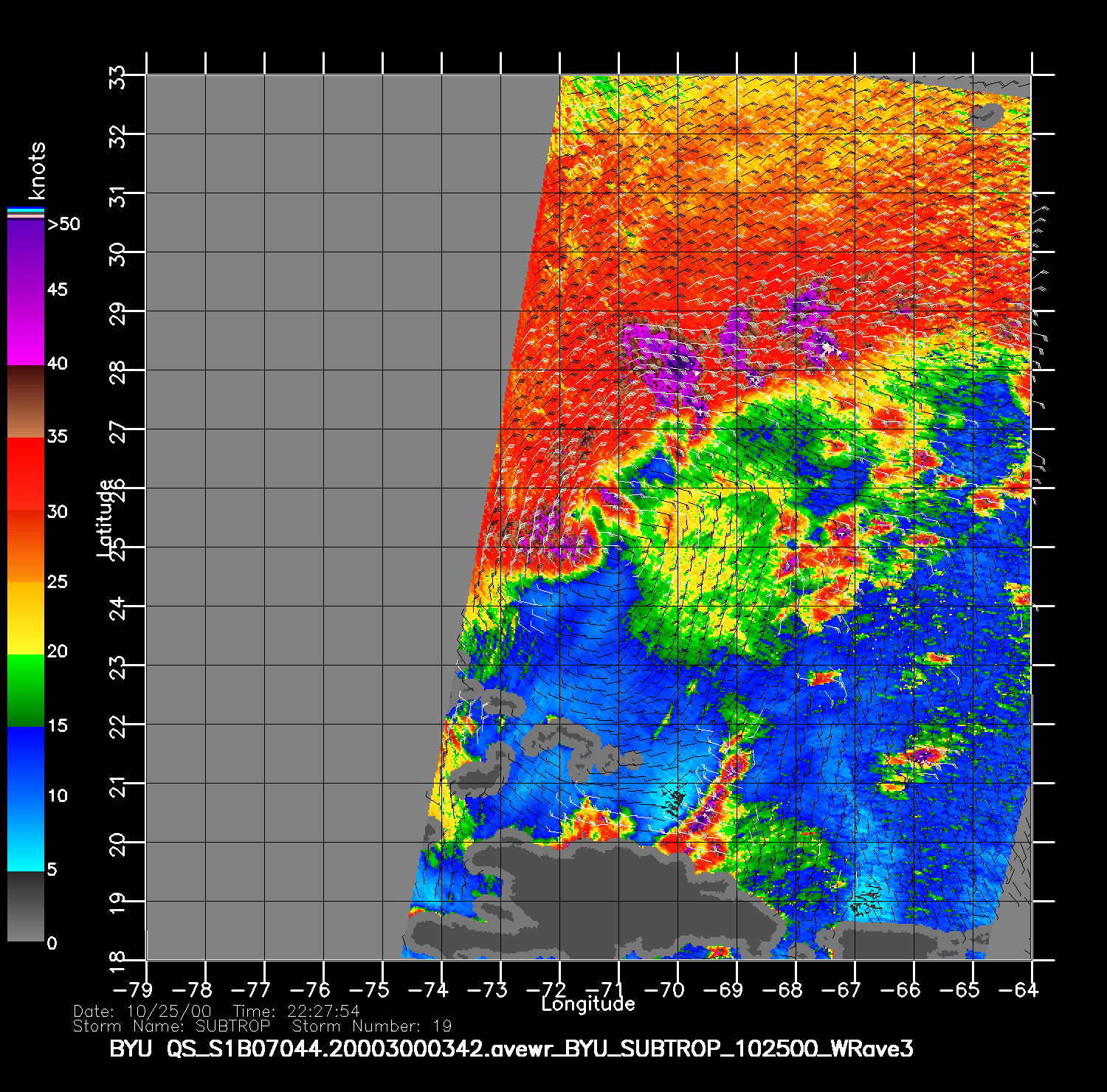
Task: Click the '-74' longitude tick label
Action: click(x=428, y=989)
